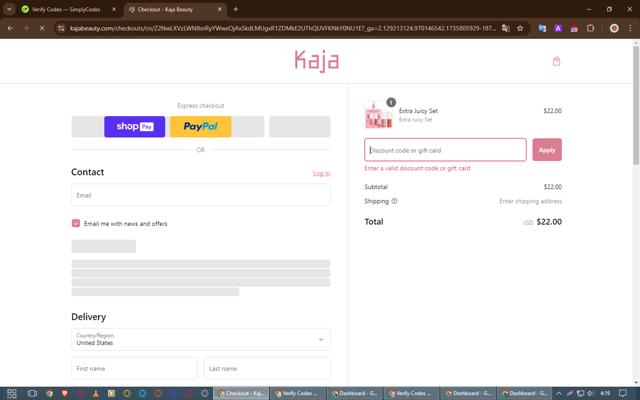This screenshot has height=400, width=640.
Task: Click the page vertical scrollbar
Action: click(x=636, y=106)
